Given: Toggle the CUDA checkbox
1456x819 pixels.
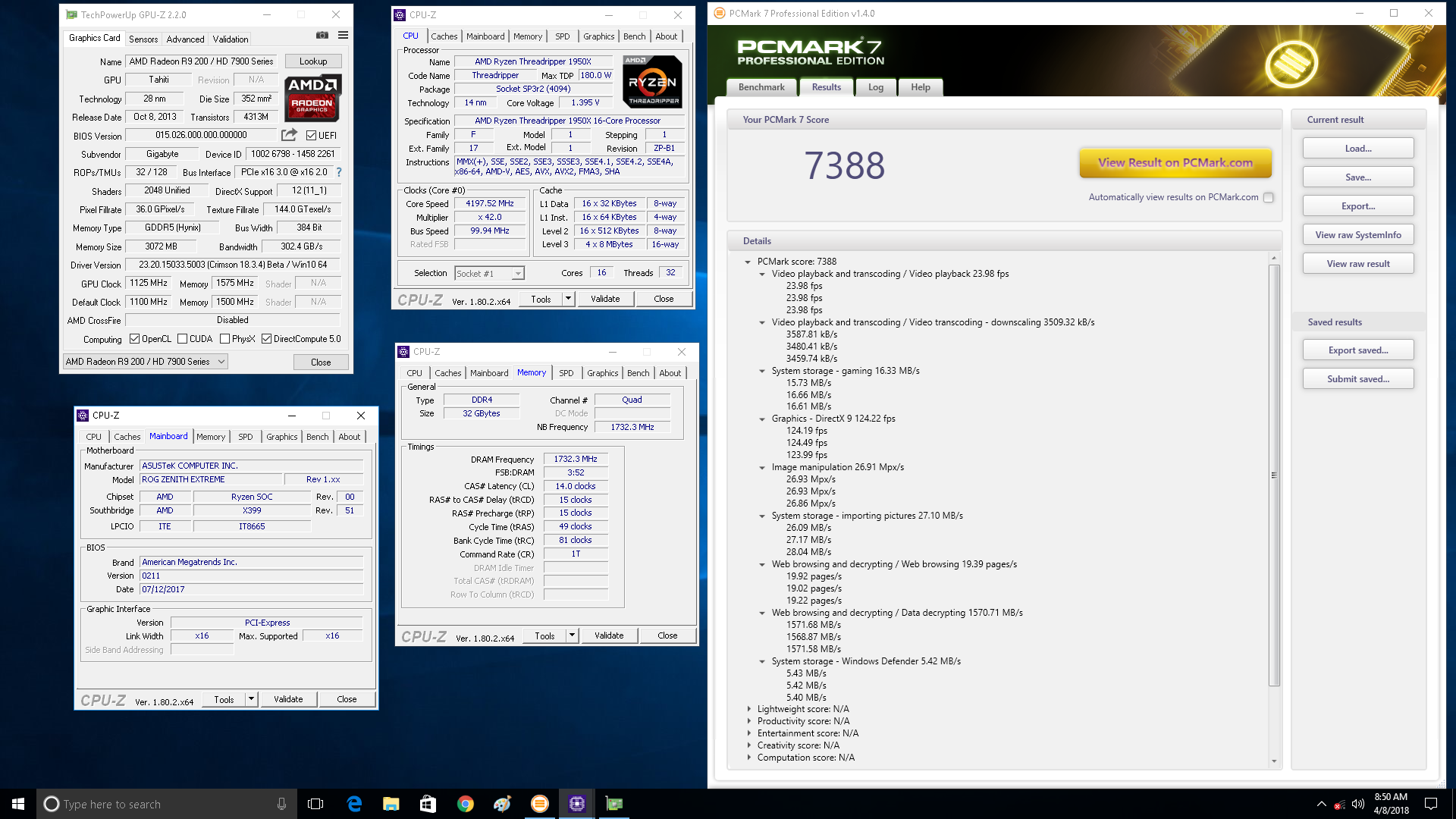Looking at the screenshot, I should pos(182,339).
